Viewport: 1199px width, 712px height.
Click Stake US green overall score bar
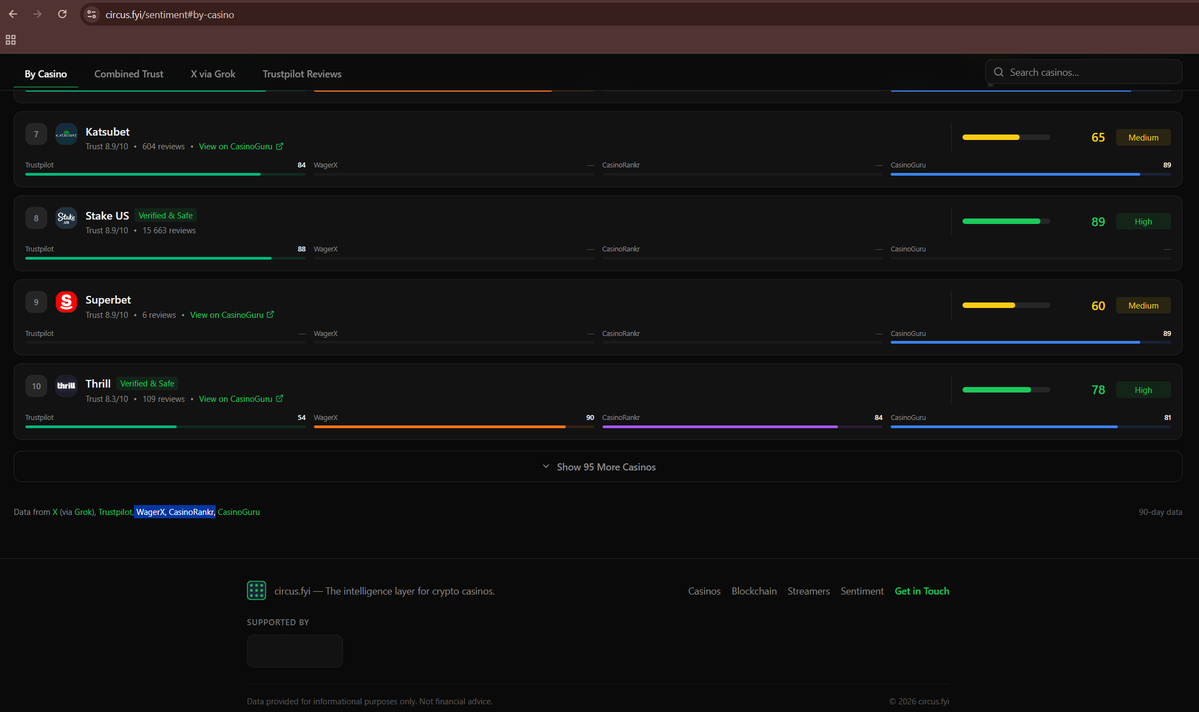point(1006,222)
